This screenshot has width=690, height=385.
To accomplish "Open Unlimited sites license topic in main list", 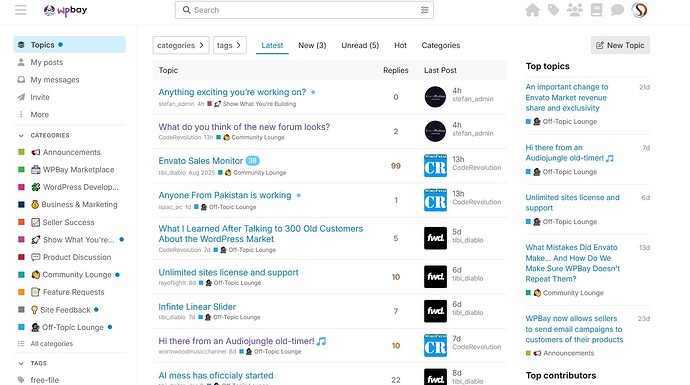I will (x=228, y=272).
